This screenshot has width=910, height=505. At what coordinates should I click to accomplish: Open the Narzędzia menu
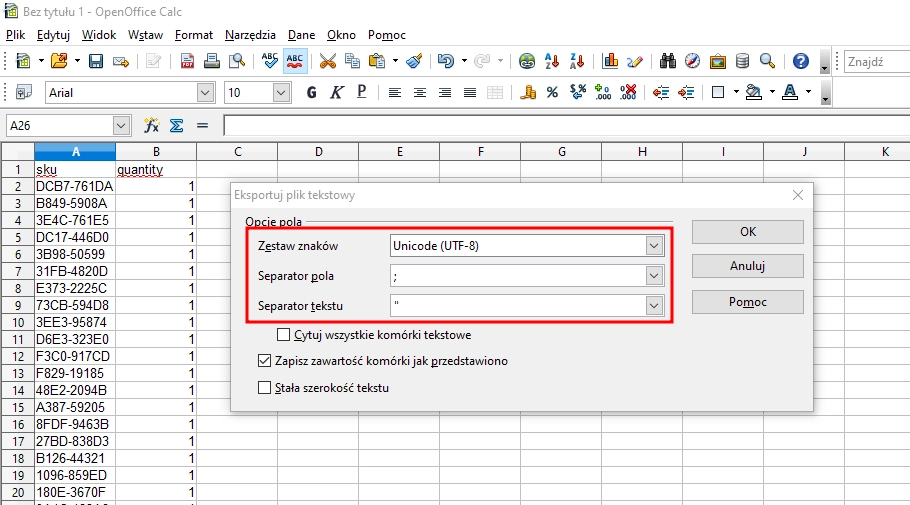[x=250, y=35]
